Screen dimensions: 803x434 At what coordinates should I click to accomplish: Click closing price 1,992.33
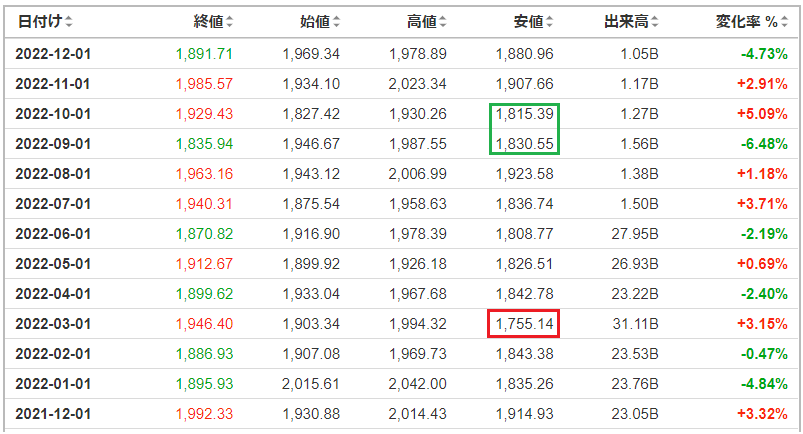[x=204, y=414]
